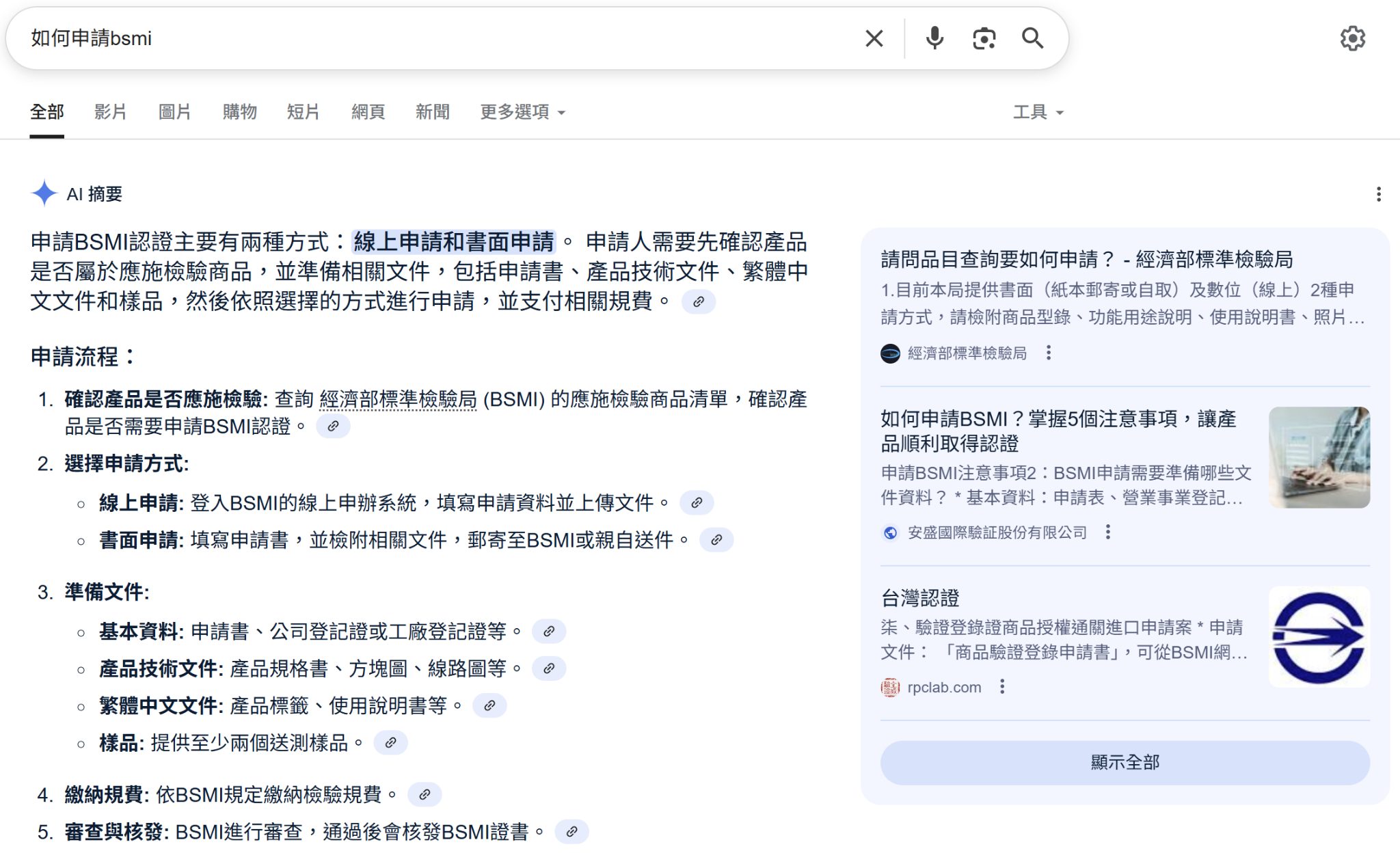The image size is (1400, 853).
Task: Submit search with the magnifier icon
Action: point(1032,38)
